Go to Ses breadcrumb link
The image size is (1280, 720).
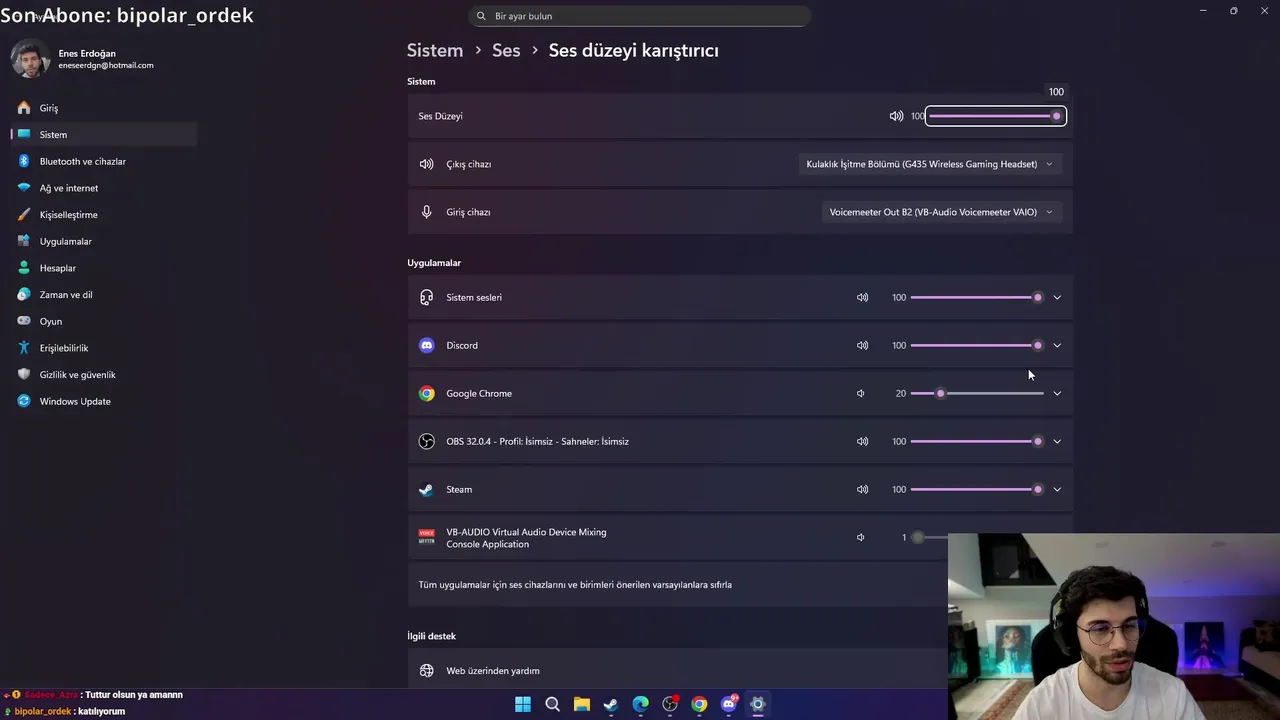pos(506,50)
